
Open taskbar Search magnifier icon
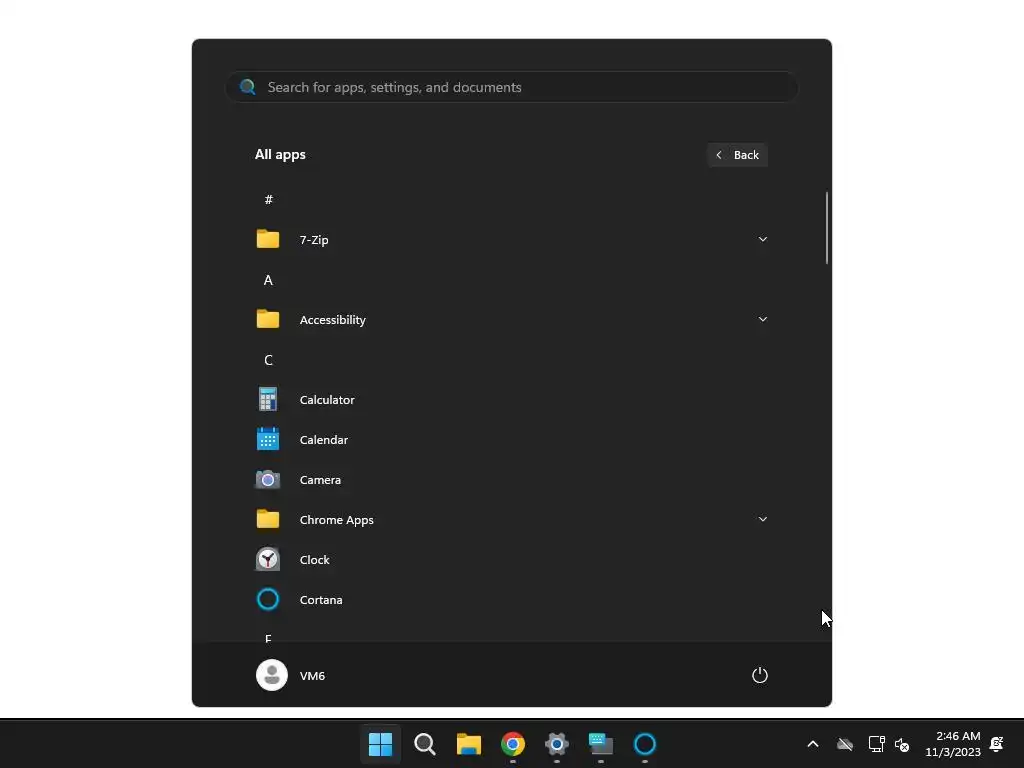[x=424, y=744]
